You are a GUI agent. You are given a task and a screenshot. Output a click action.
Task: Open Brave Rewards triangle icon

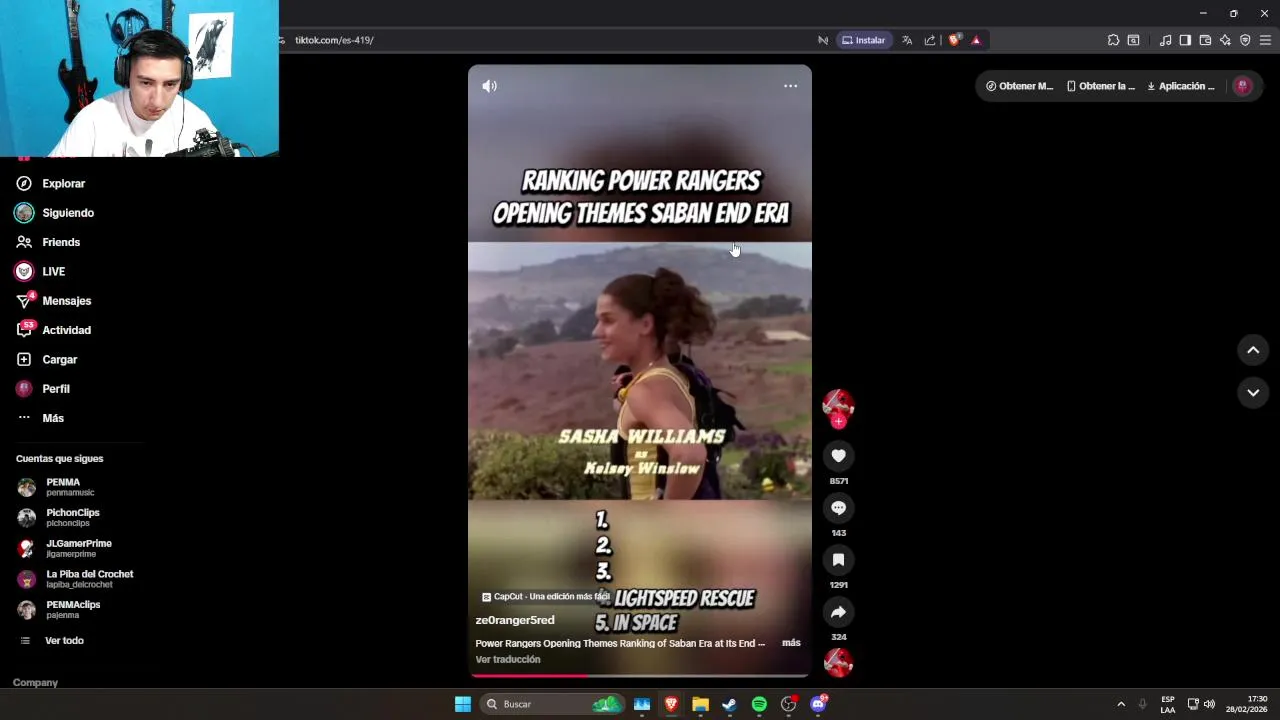point(976,40)
